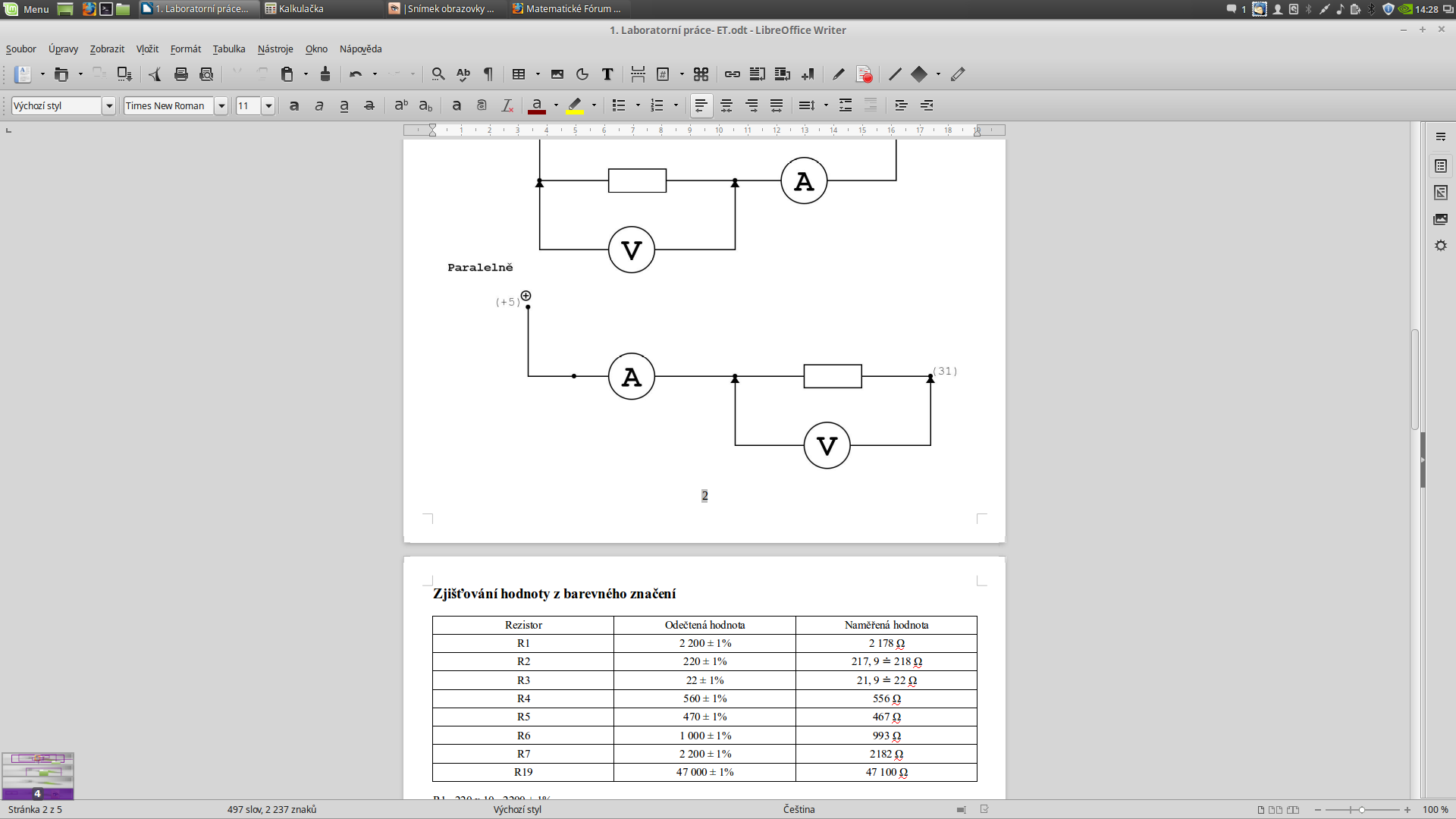
Task: Expand the font name dropdown
Action: (221, 105)
